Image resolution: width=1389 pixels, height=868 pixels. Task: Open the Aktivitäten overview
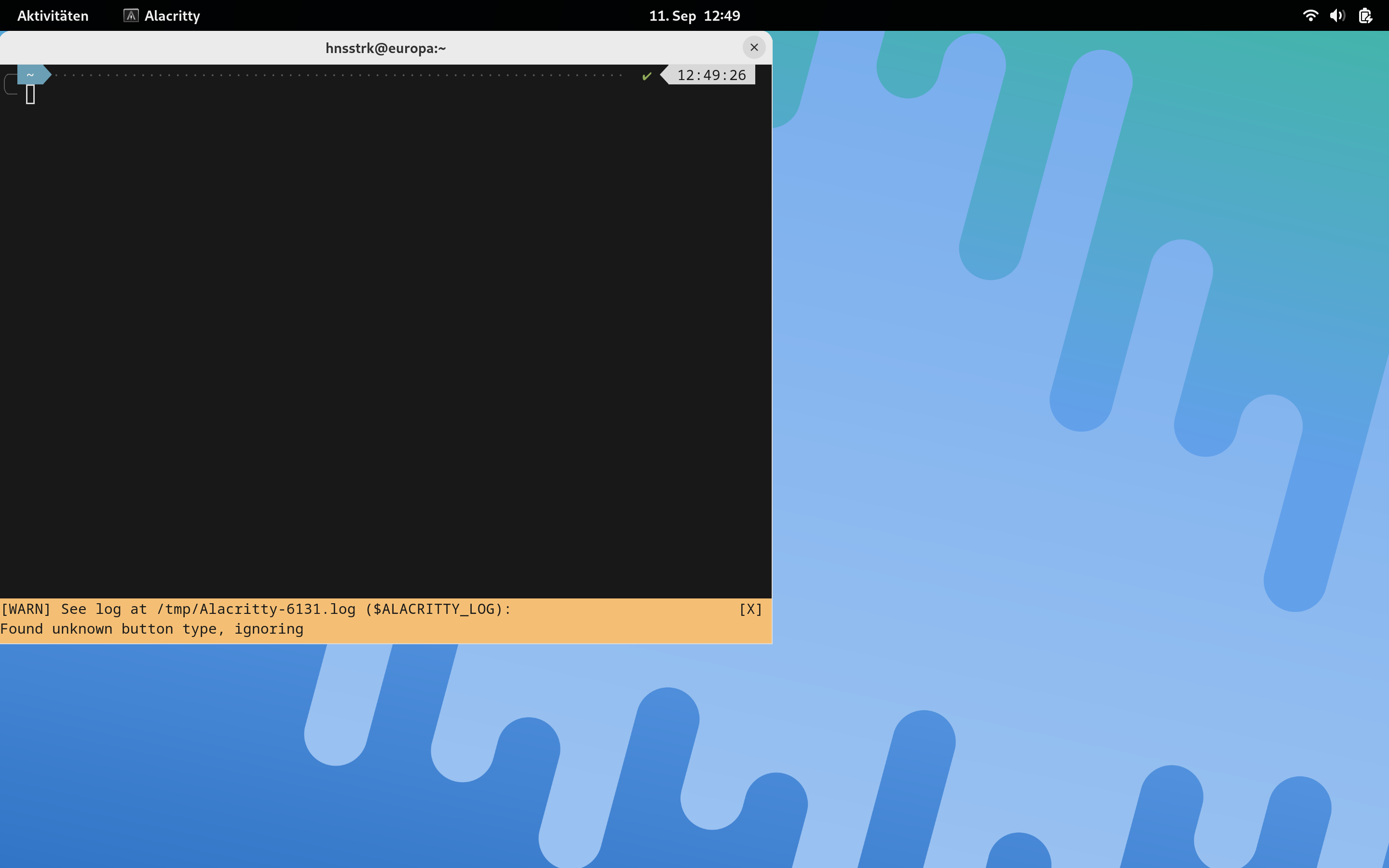(53, 15)
